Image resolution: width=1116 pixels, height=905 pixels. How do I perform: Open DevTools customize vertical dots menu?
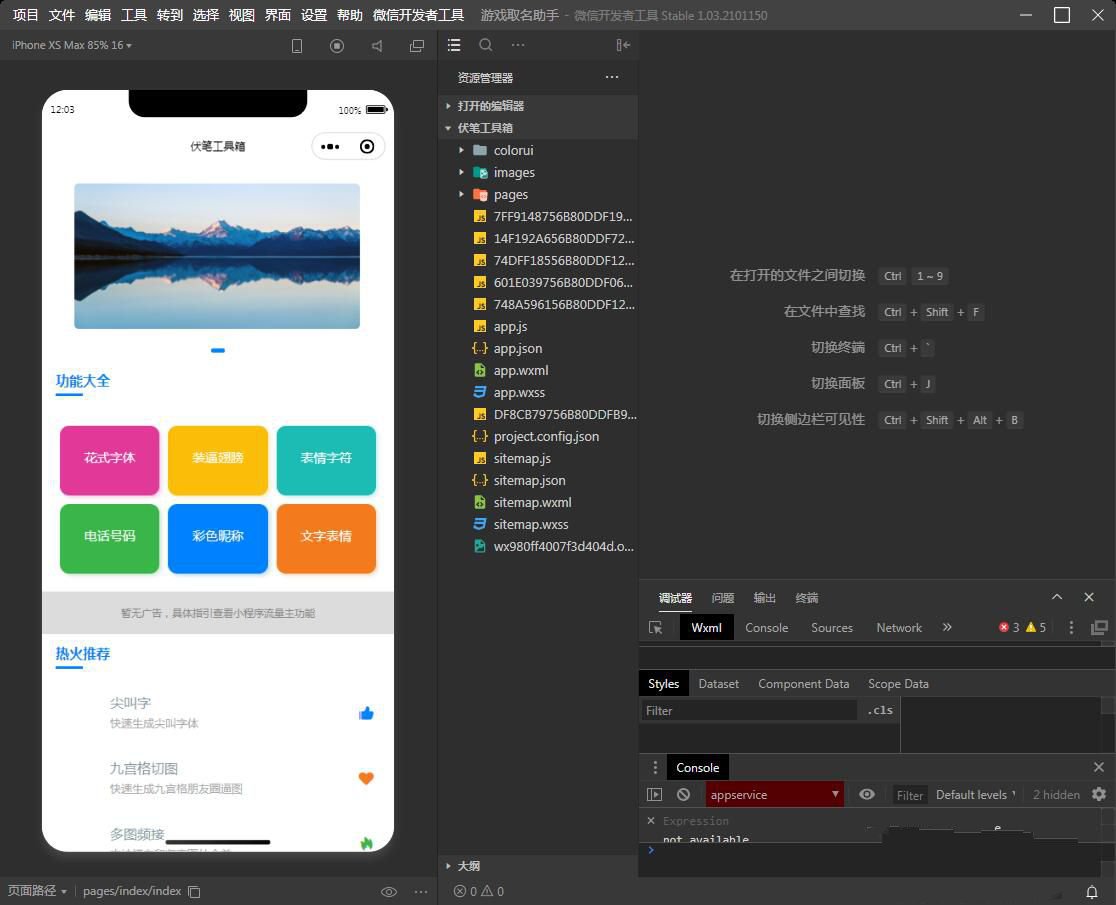pyautogui.click(x=1071, y=628)
